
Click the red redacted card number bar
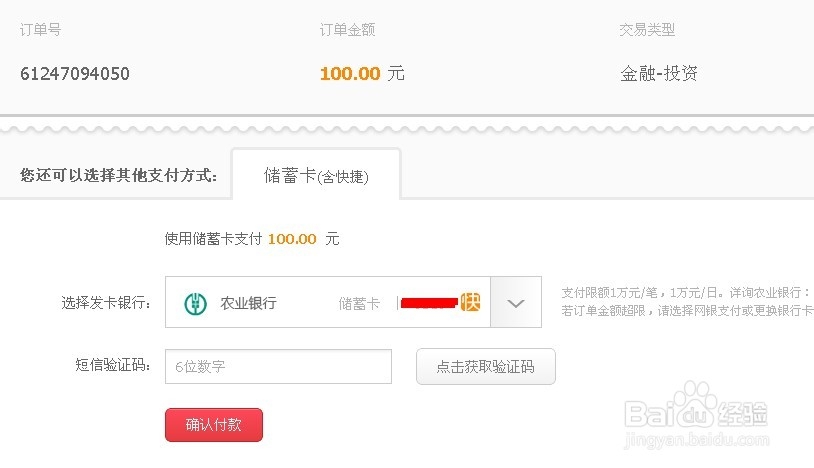[429, 302]
